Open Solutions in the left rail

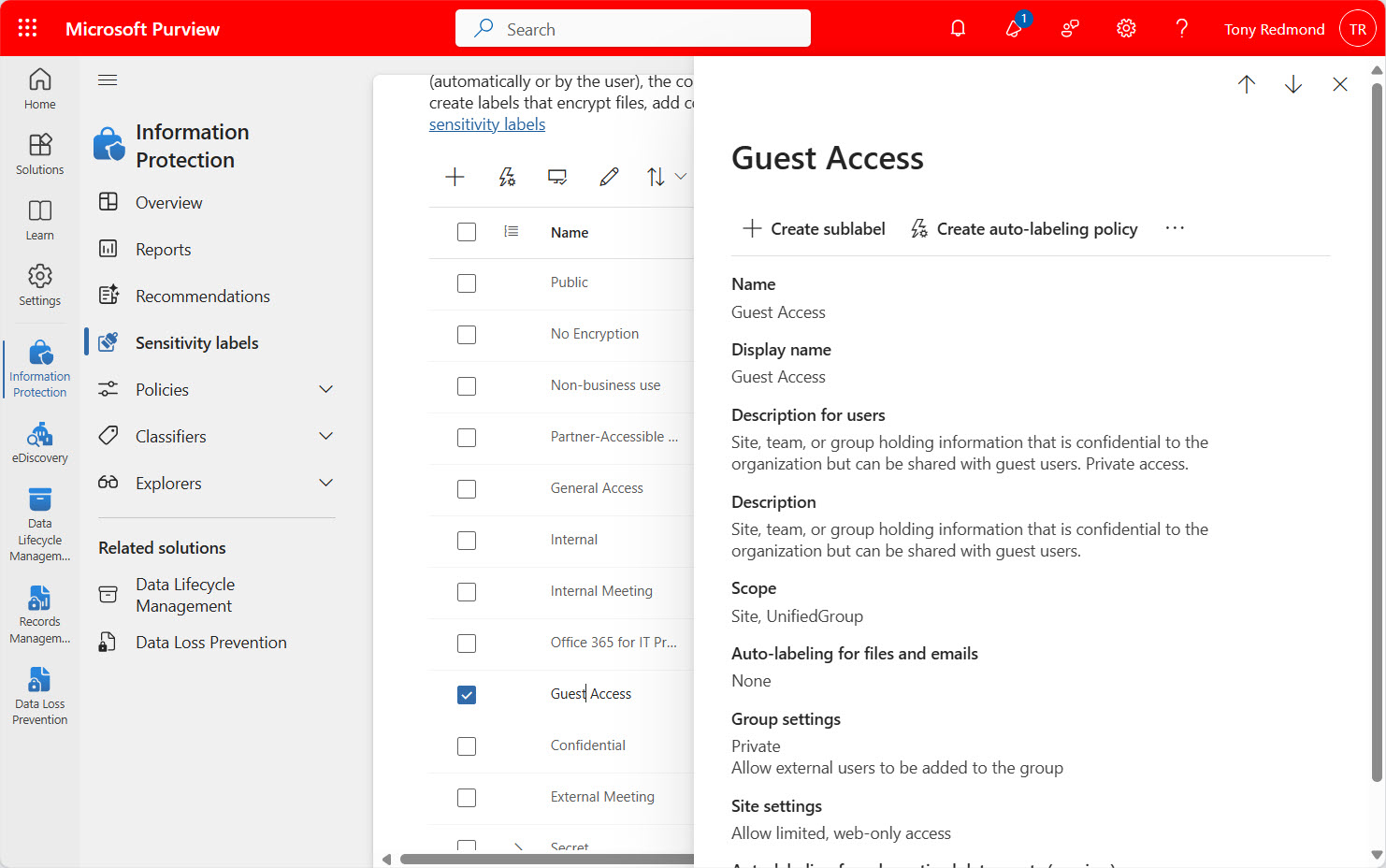click(x=39, y=153)
